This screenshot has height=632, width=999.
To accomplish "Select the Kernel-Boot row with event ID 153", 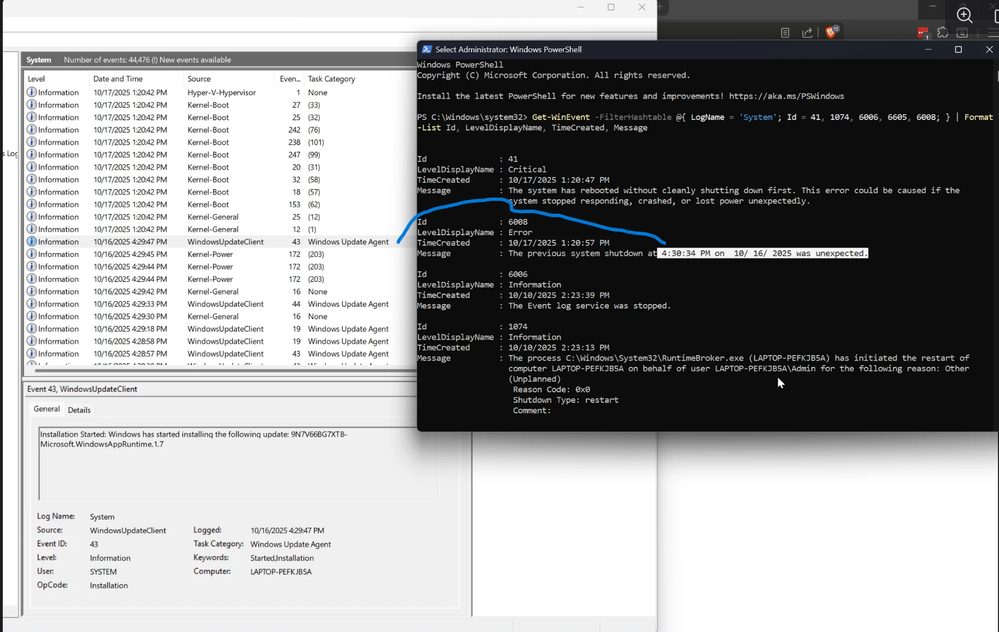I will [220, 205].
